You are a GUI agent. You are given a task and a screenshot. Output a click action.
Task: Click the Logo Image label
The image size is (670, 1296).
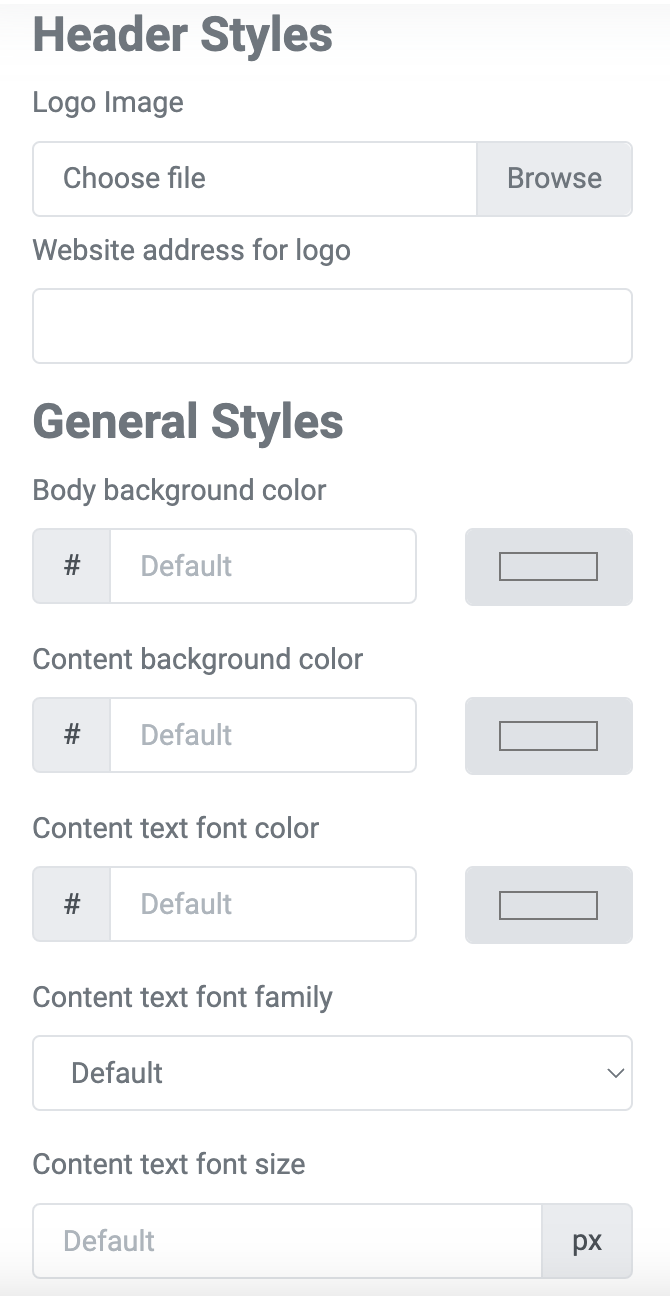click(x=108, y=103)
